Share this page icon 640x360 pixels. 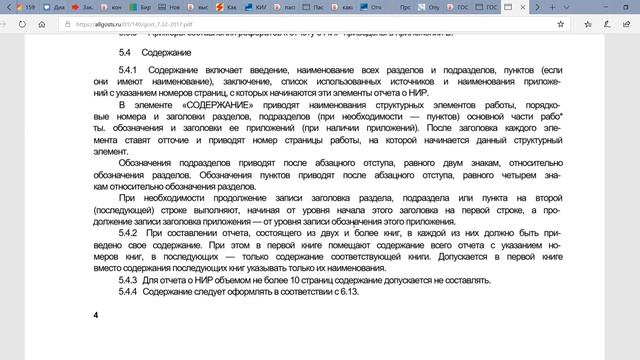point(626,24)
